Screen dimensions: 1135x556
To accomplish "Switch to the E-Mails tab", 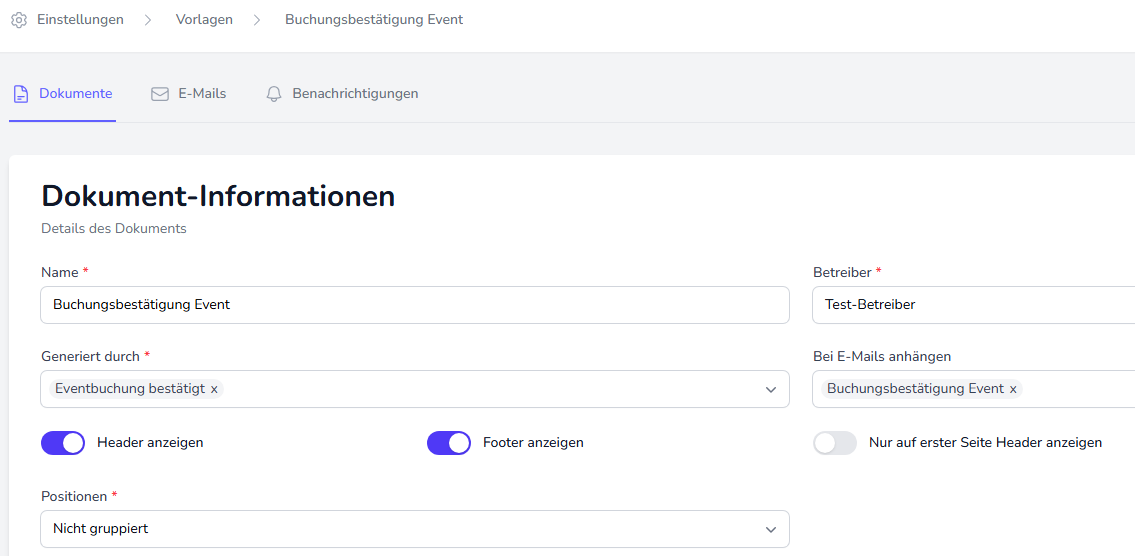I will point(201,94).
